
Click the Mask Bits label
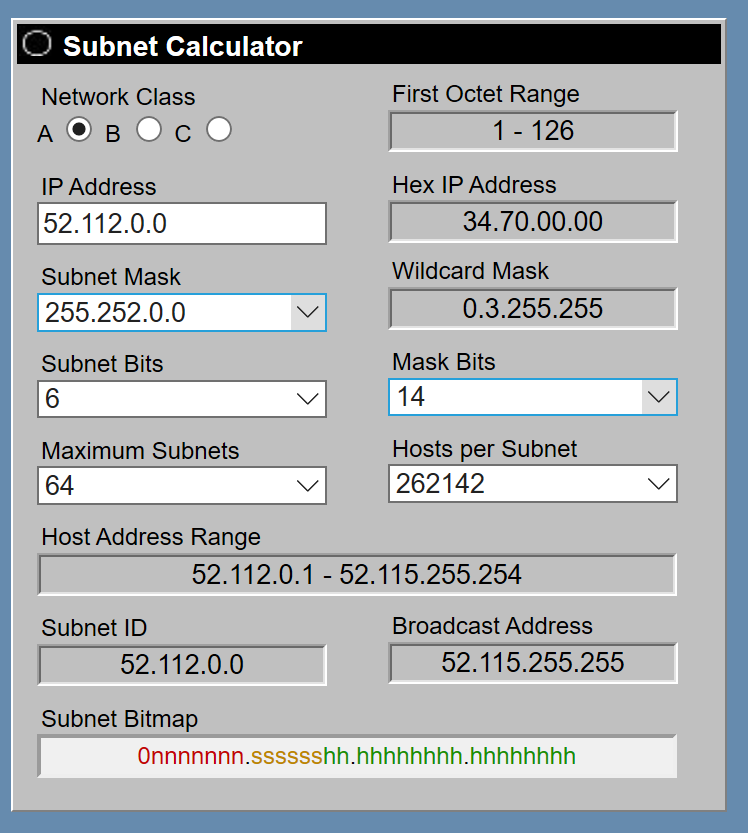pyautogui.click(x=444, y=362)
